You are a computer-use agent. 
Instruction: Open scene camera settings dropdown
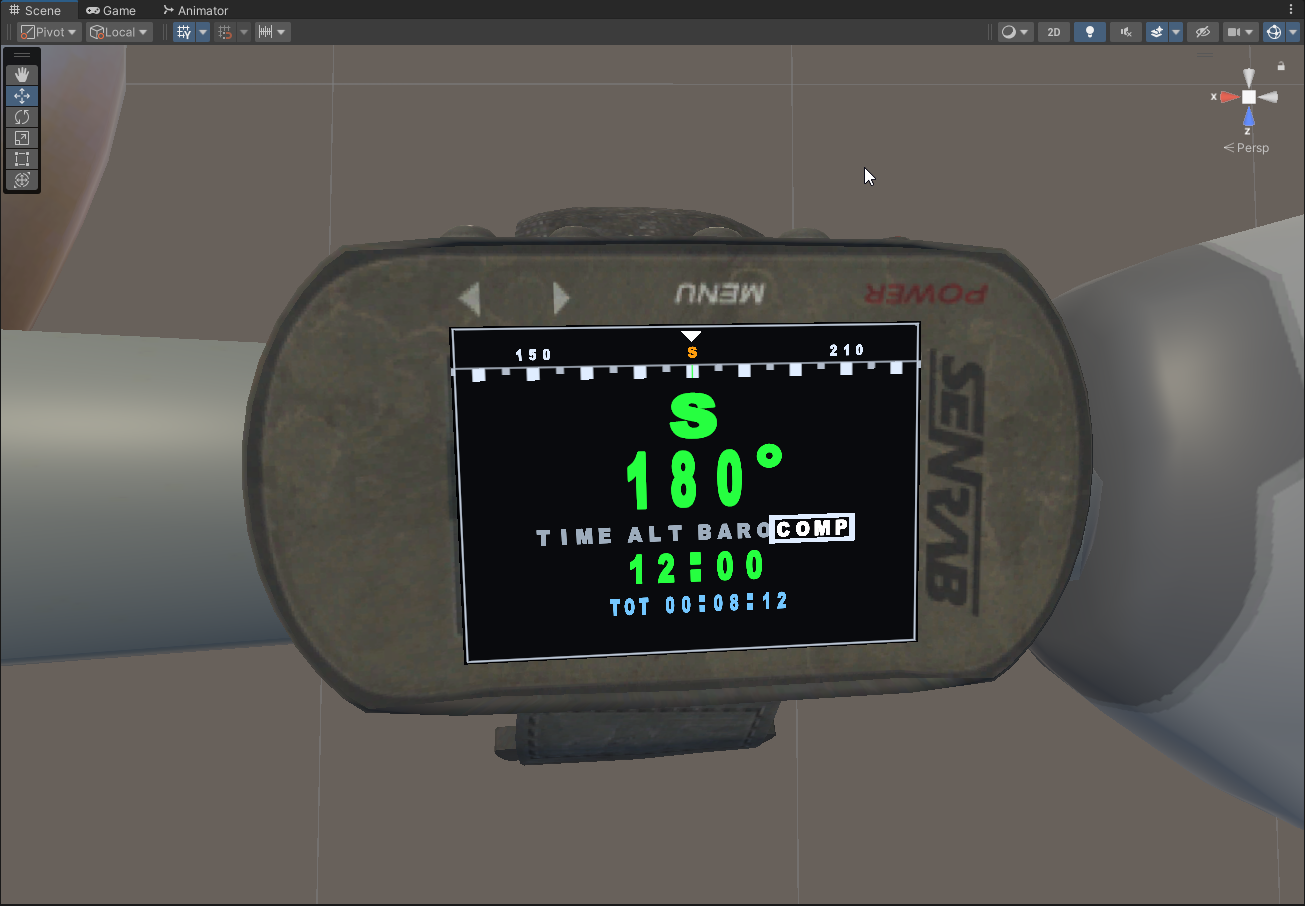pos(1241,32)
